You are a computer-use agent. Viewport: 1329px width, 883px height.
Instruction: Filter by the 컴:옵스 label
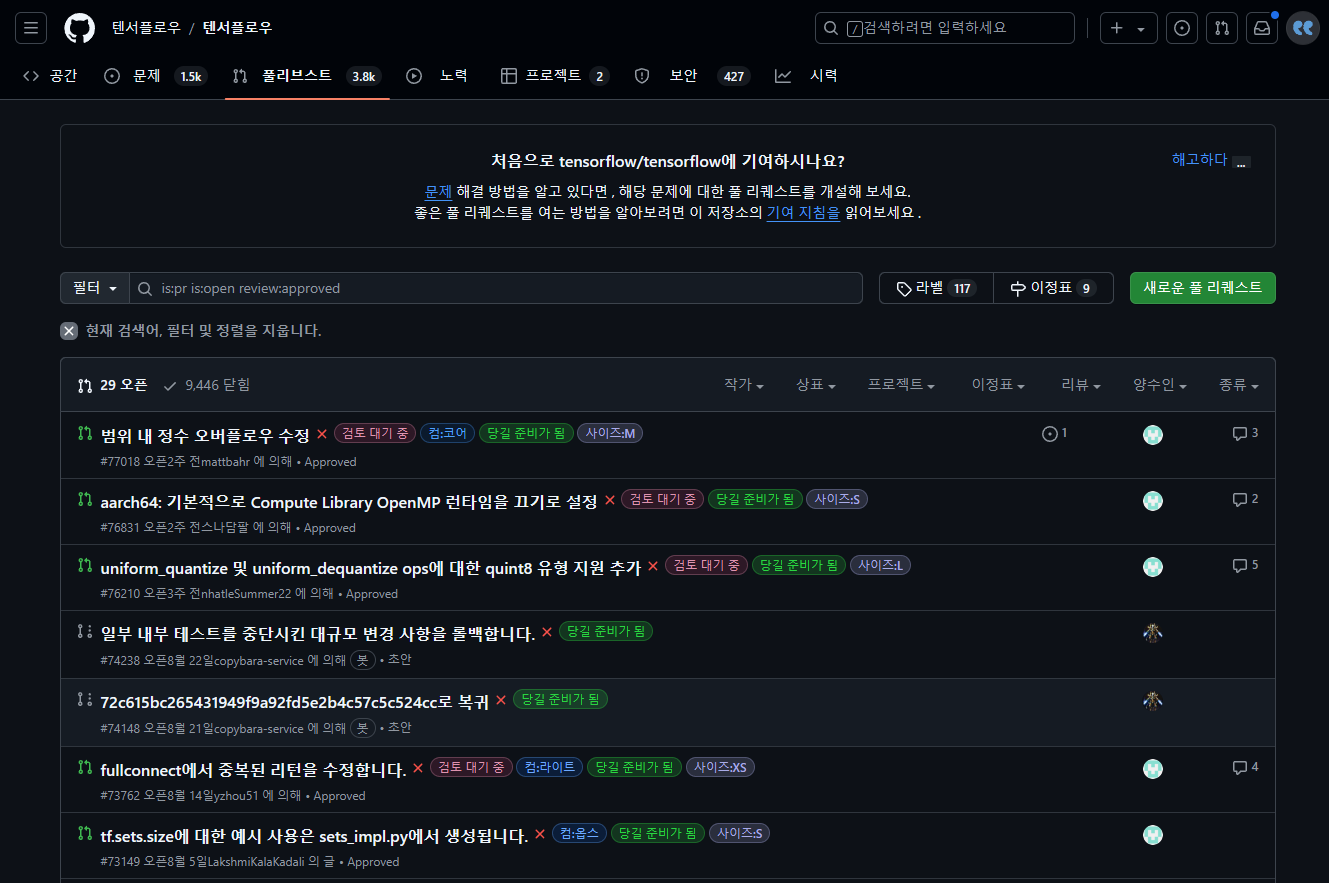[579, 833]
